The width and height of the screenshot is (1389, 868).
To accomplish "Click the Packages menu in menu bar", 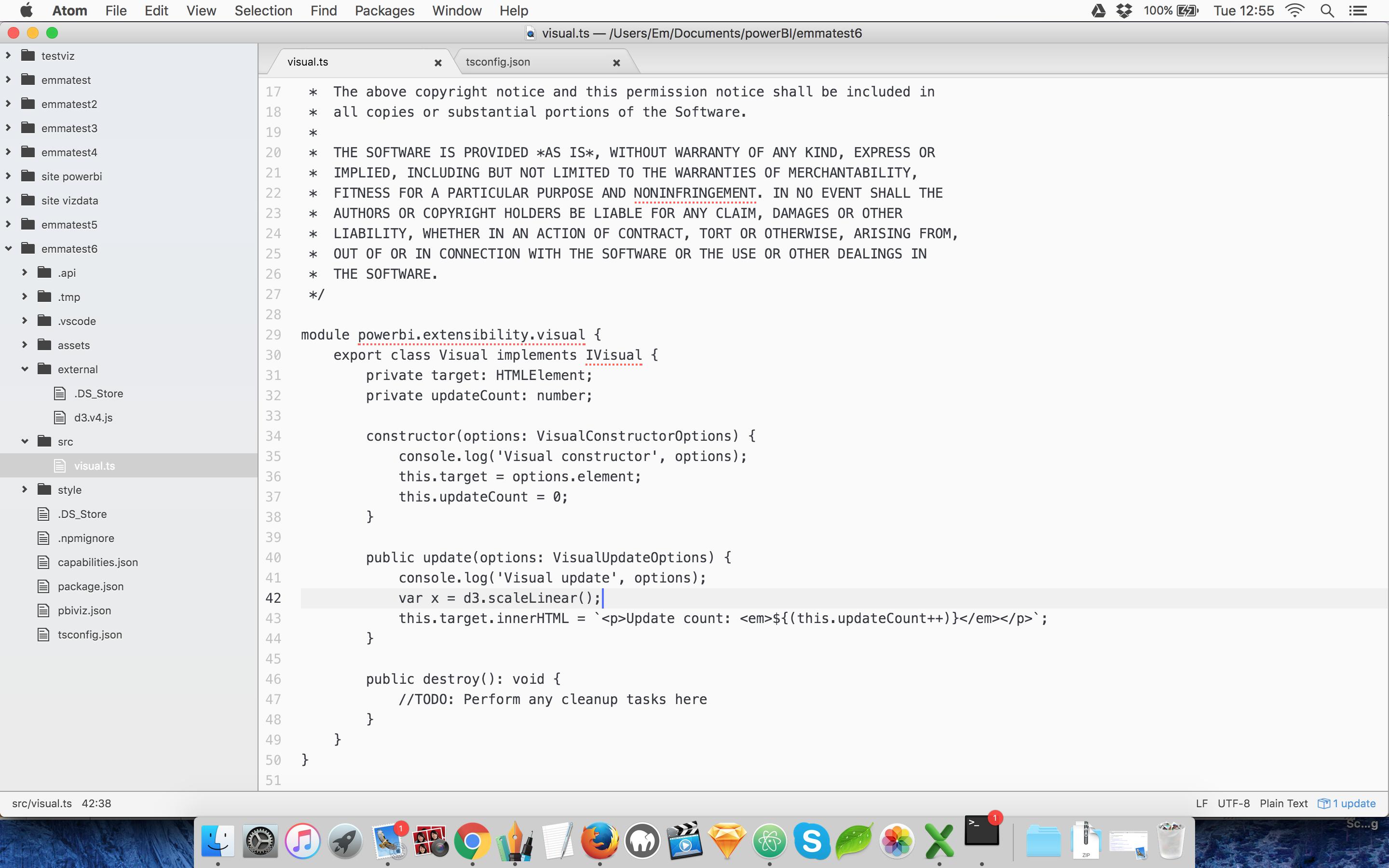I will [x=384, y=11].
